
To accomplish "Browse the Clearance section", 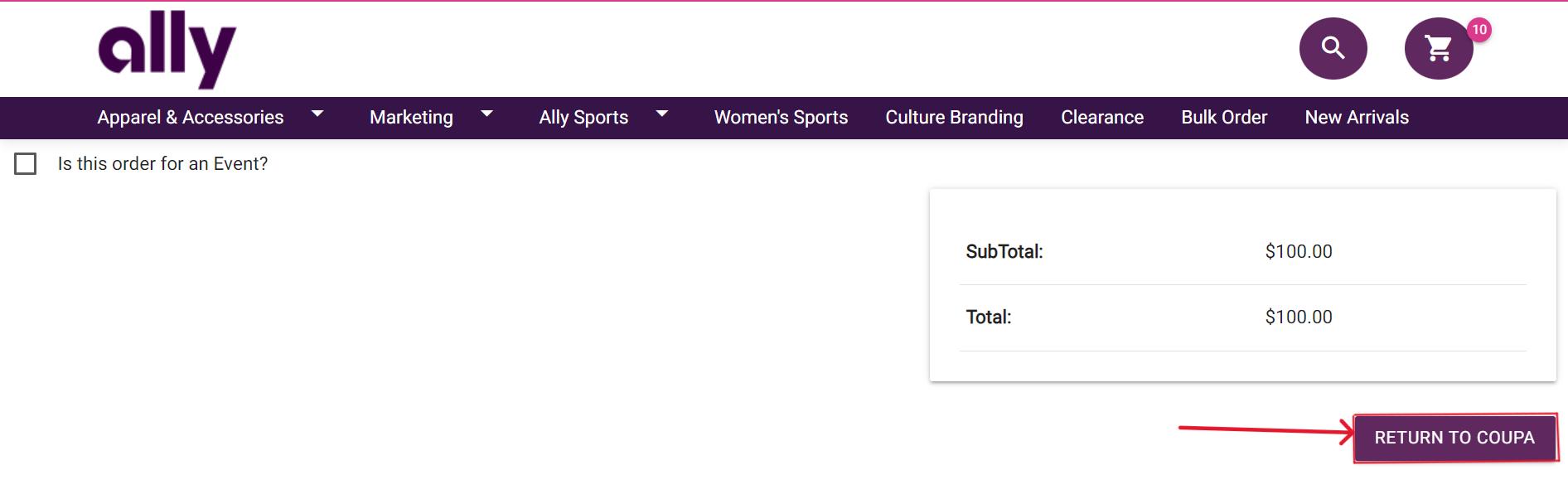I will click(x=1102, y=118).
